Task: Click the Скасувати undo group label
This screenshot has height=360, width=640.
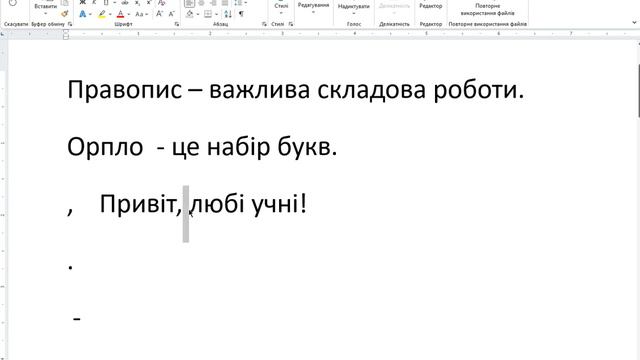Action: point(16,24)
